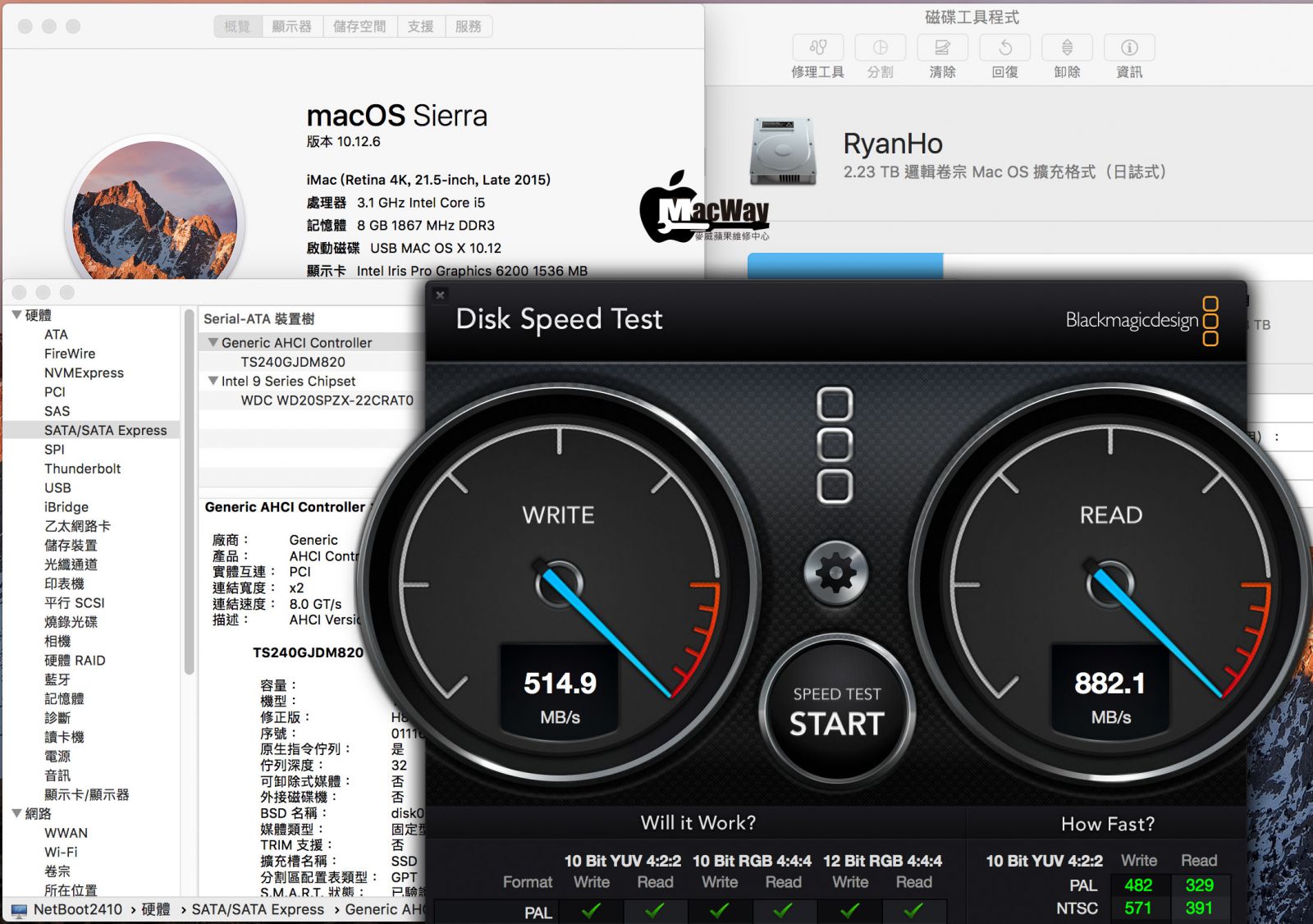Switch to the 概覽 tab
Image resolution: width=1313 pixels, height=924 pixels.
coord(238,26)
